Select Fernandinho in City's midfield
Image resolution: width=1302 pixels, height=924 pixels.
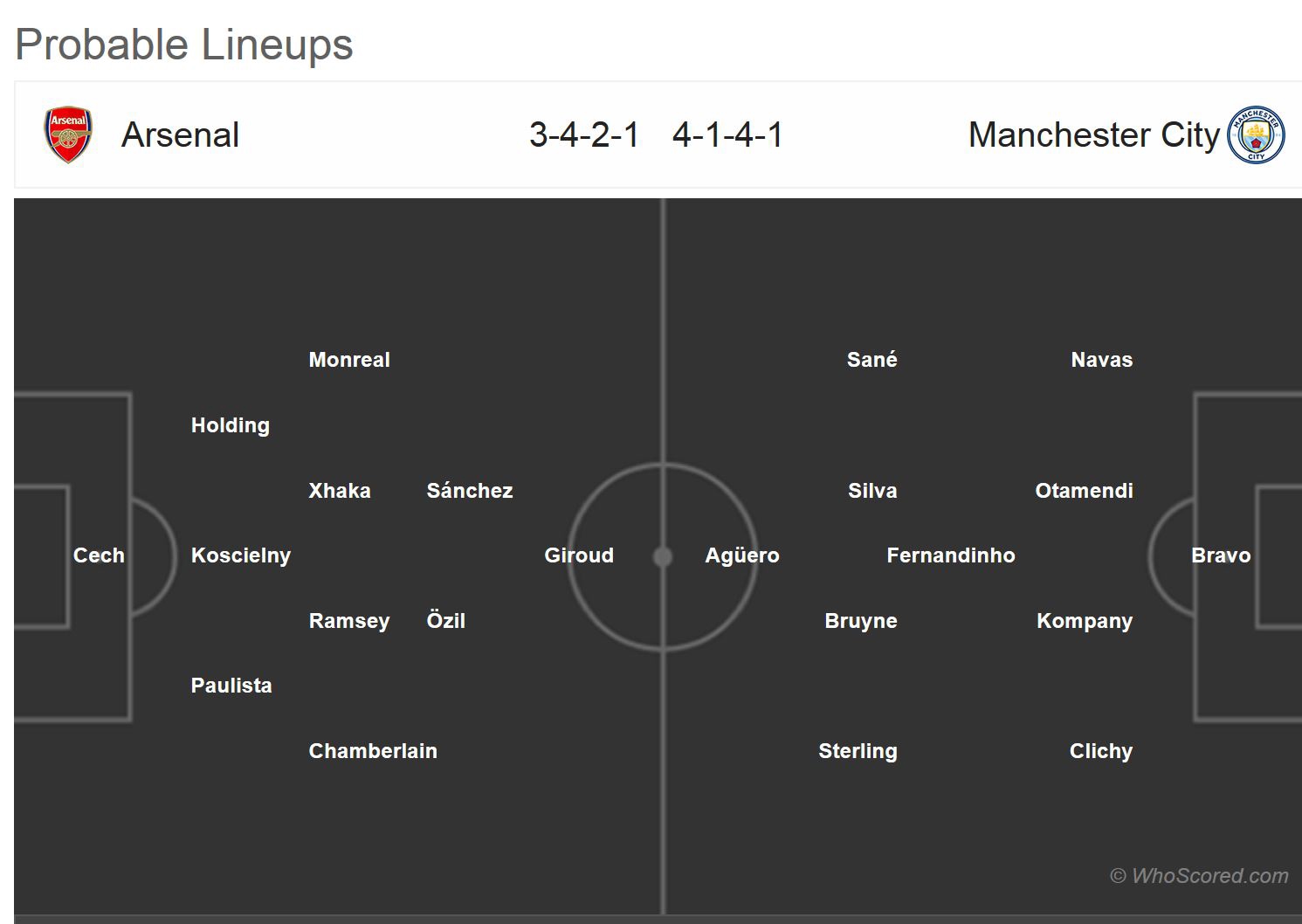coord(950,555)
